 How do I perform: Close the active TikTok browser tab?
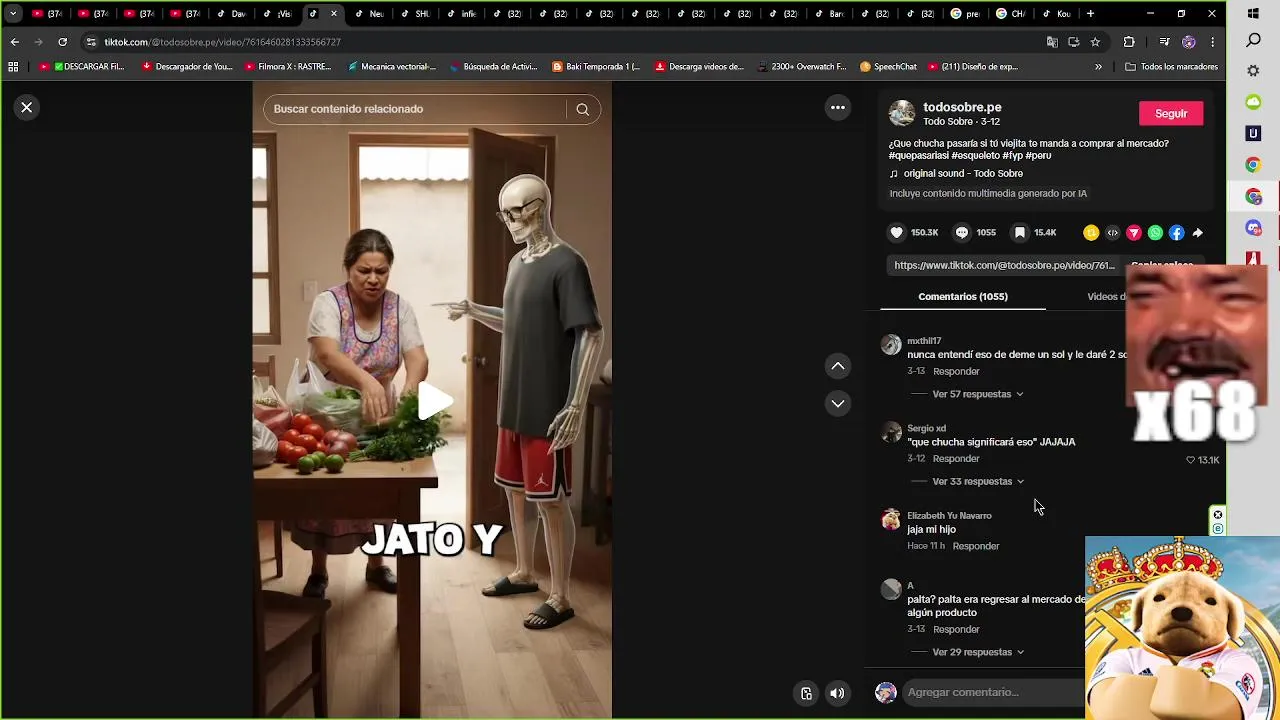tap(334, 14)
